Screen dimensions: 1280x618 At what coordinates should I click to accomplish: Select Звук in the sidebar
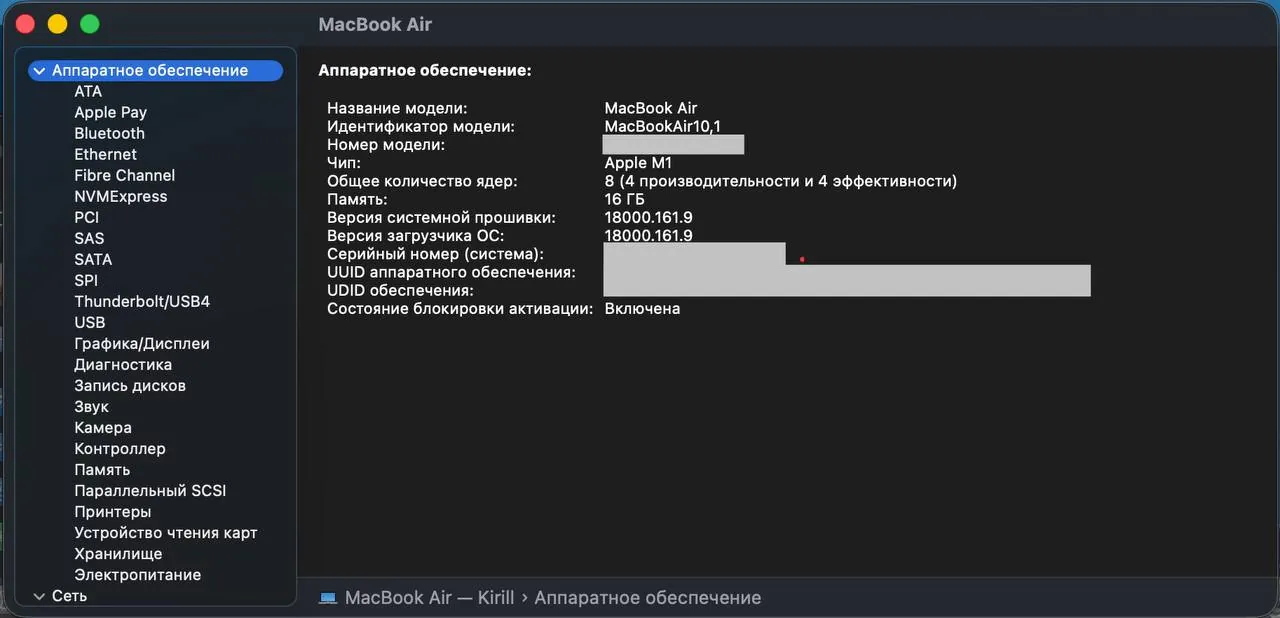(x=91, y=406)
